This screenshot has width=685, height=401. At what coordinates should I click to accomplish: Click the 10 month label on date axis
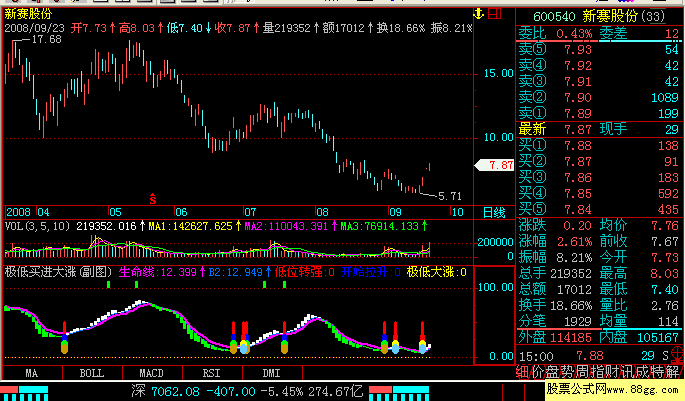point(457,212)
